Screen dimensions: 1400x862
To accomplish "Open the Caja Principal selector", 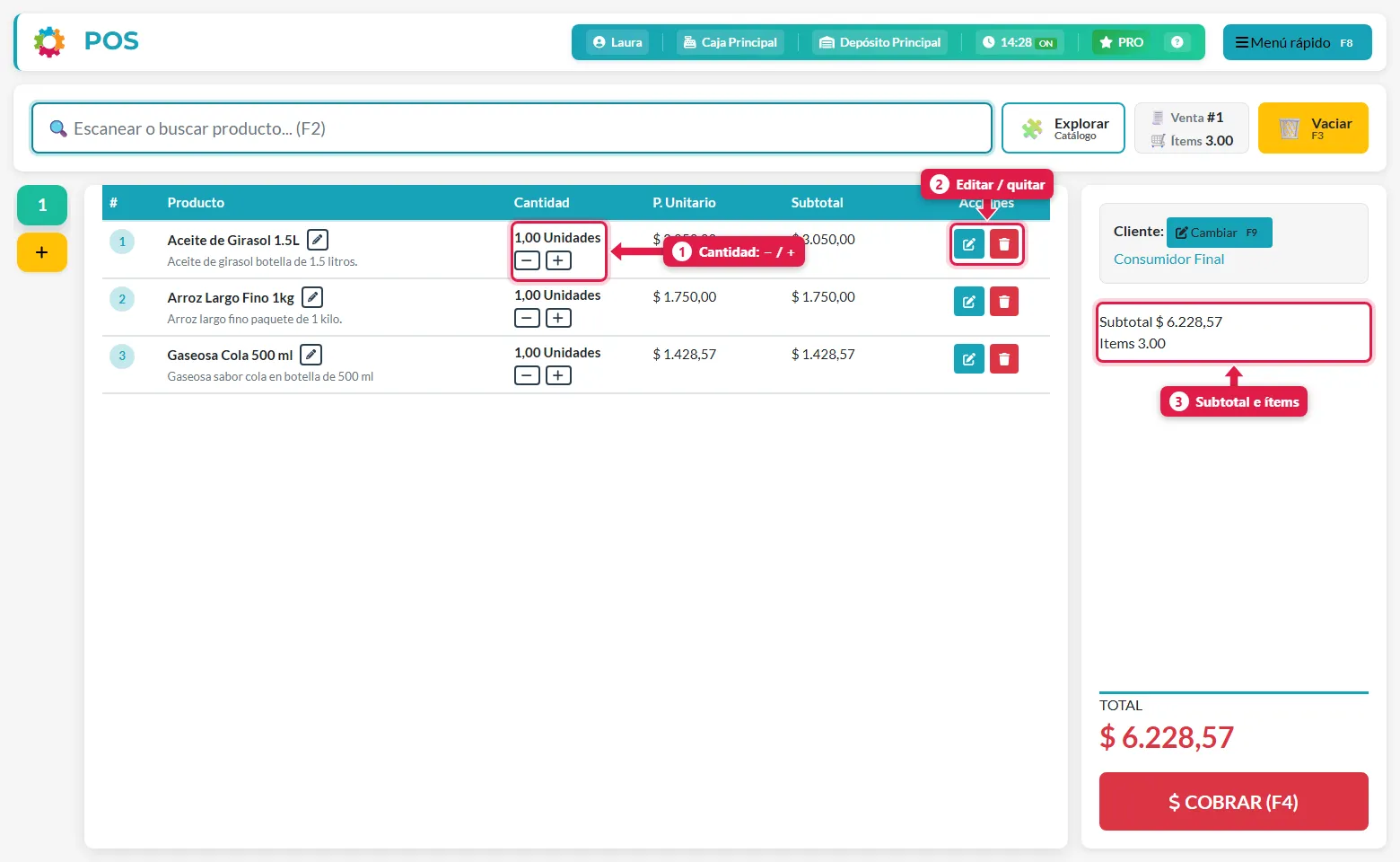I will point(731,42).
